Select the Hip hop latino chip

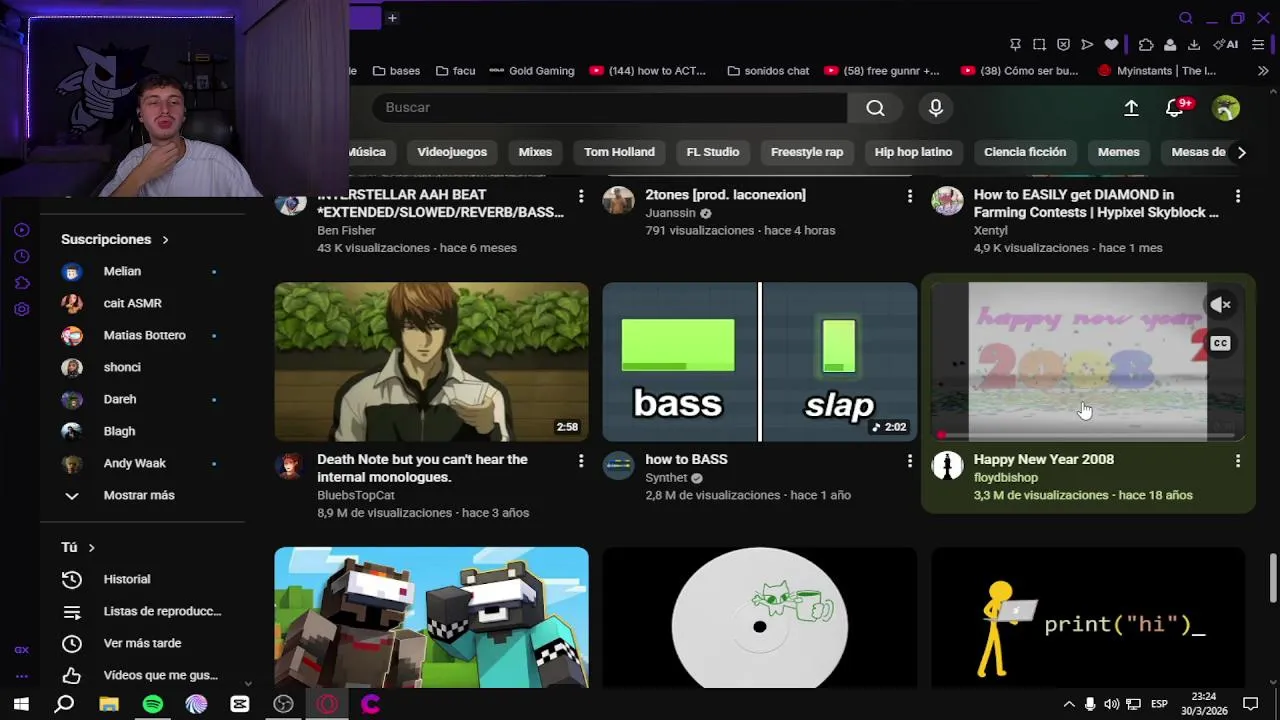tap(913, 152)
